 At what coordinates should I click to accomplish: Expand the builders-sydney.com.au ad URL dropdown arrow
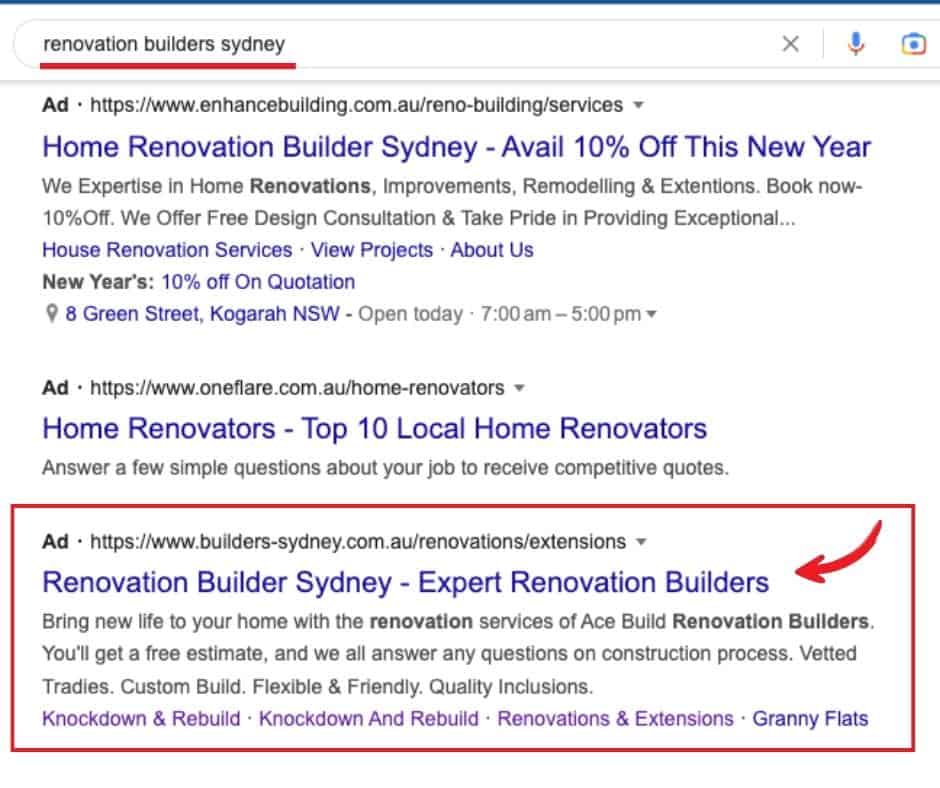click(642, 542)
